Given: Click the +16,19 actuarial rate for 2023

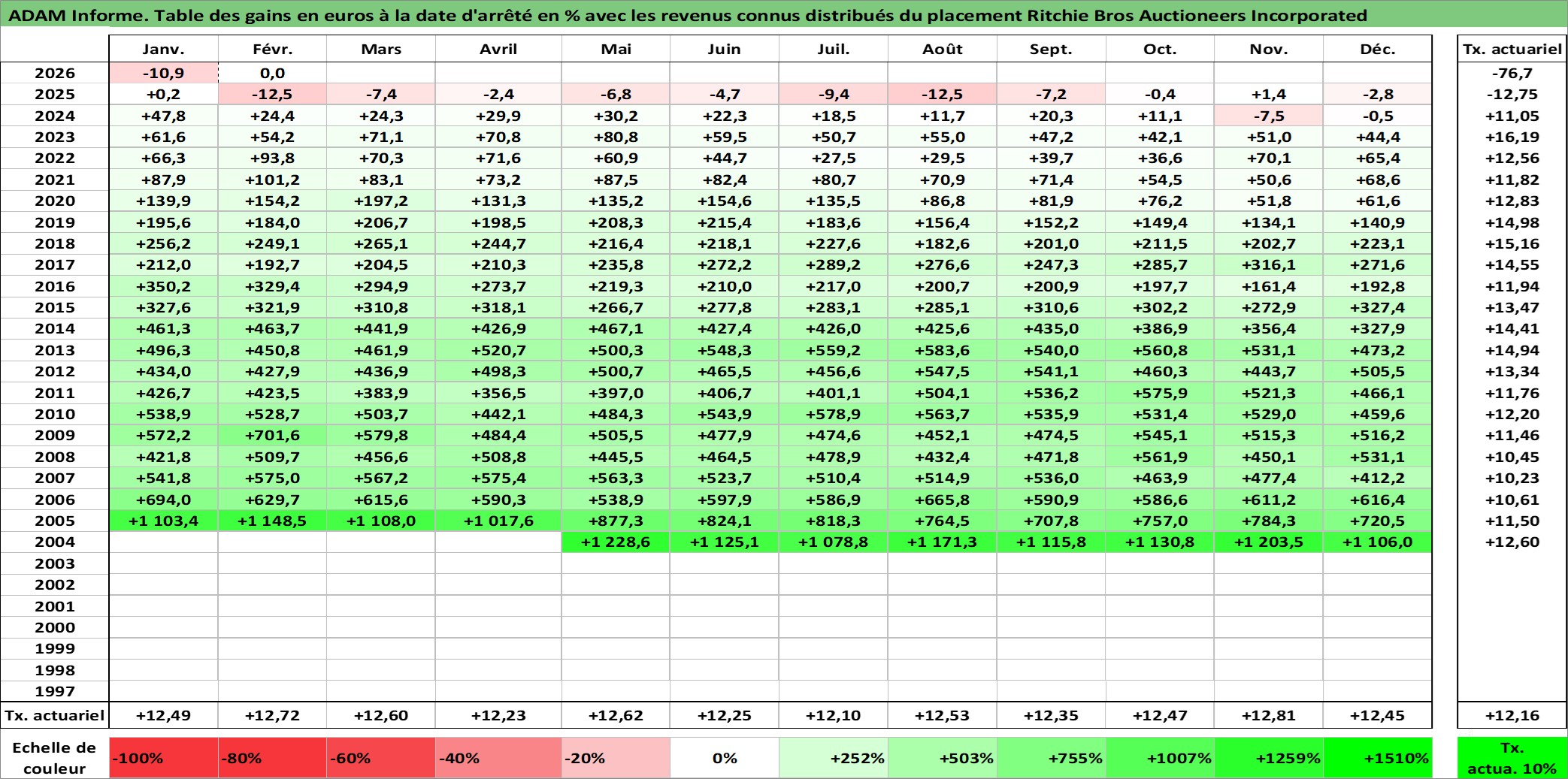Looking at the screenshot, I should point(1512,137).
